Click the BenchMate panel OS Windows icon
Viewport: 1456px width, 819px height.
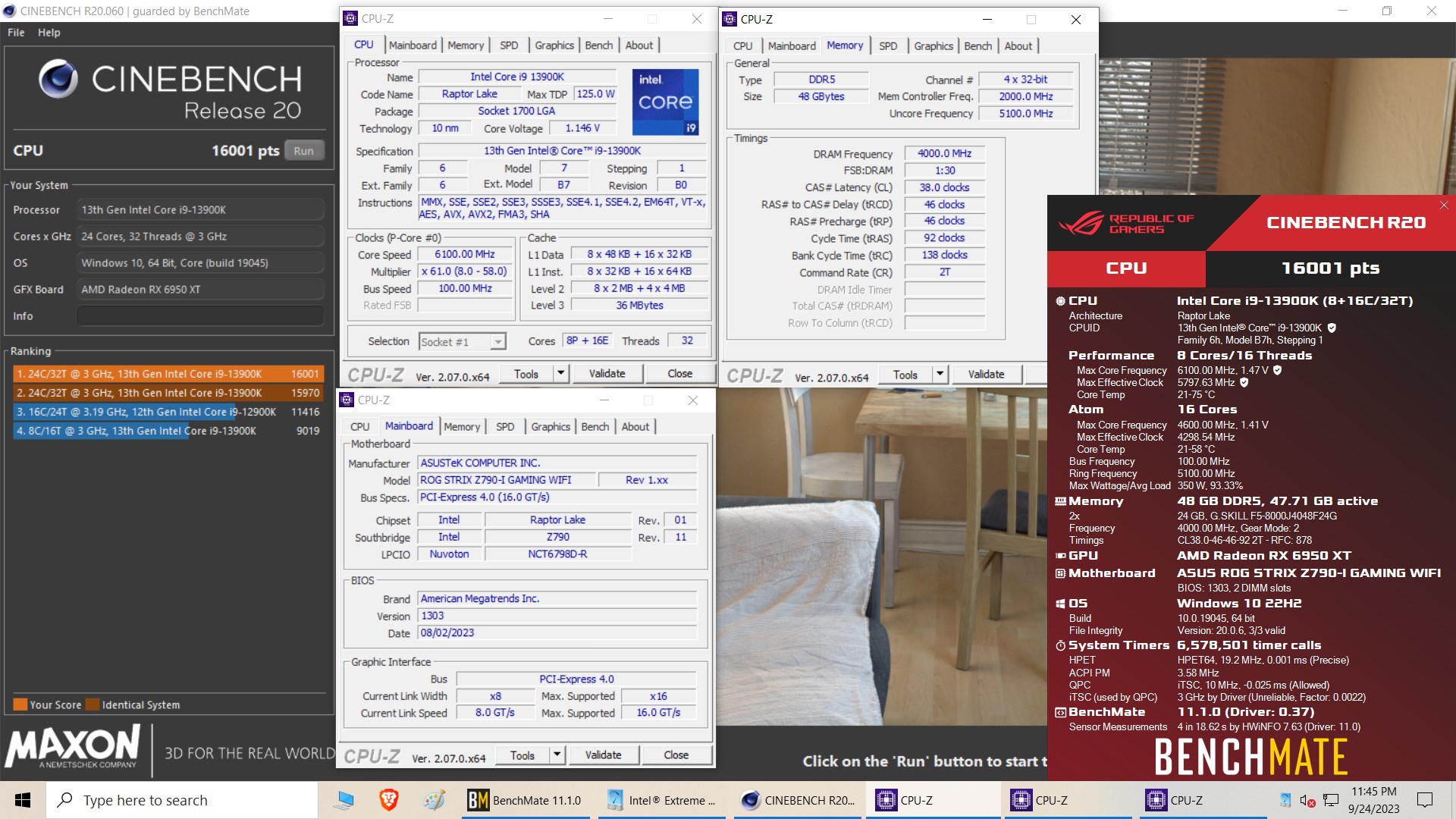[x=1060, y=604]
